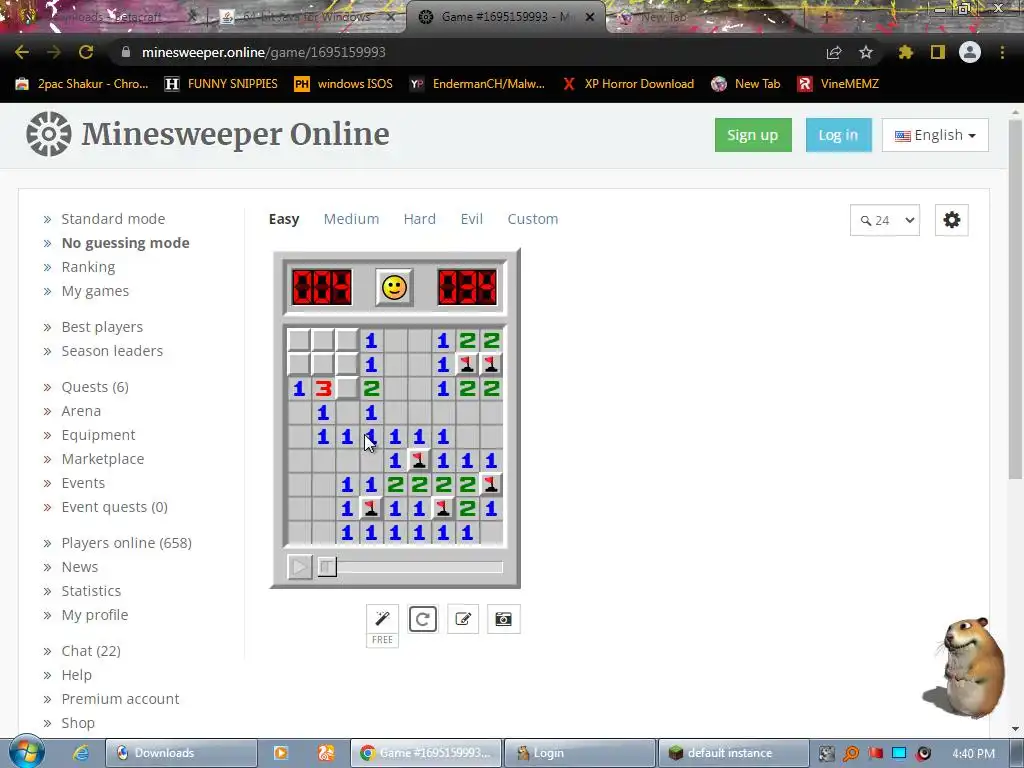Switch to Login taskbar window
This screenshot has width=1024, height=768.
click(x=579, y=753)
